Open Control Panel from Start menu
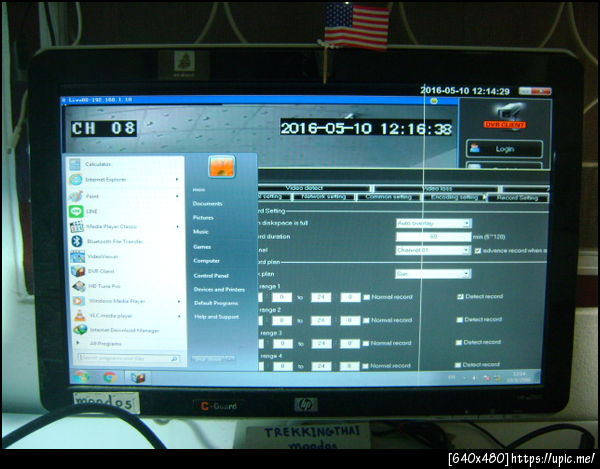 211,275
